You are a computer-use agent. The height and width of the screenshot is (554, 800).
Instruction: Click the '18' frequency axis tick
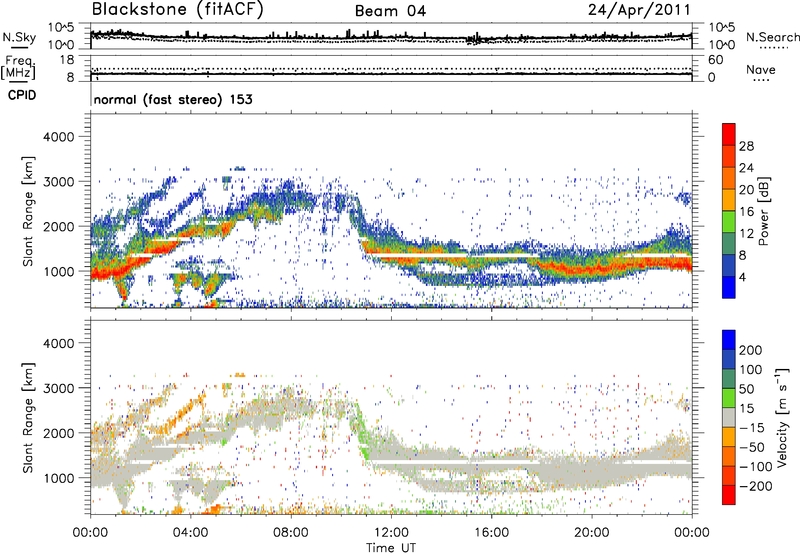[x=67, y=60]
